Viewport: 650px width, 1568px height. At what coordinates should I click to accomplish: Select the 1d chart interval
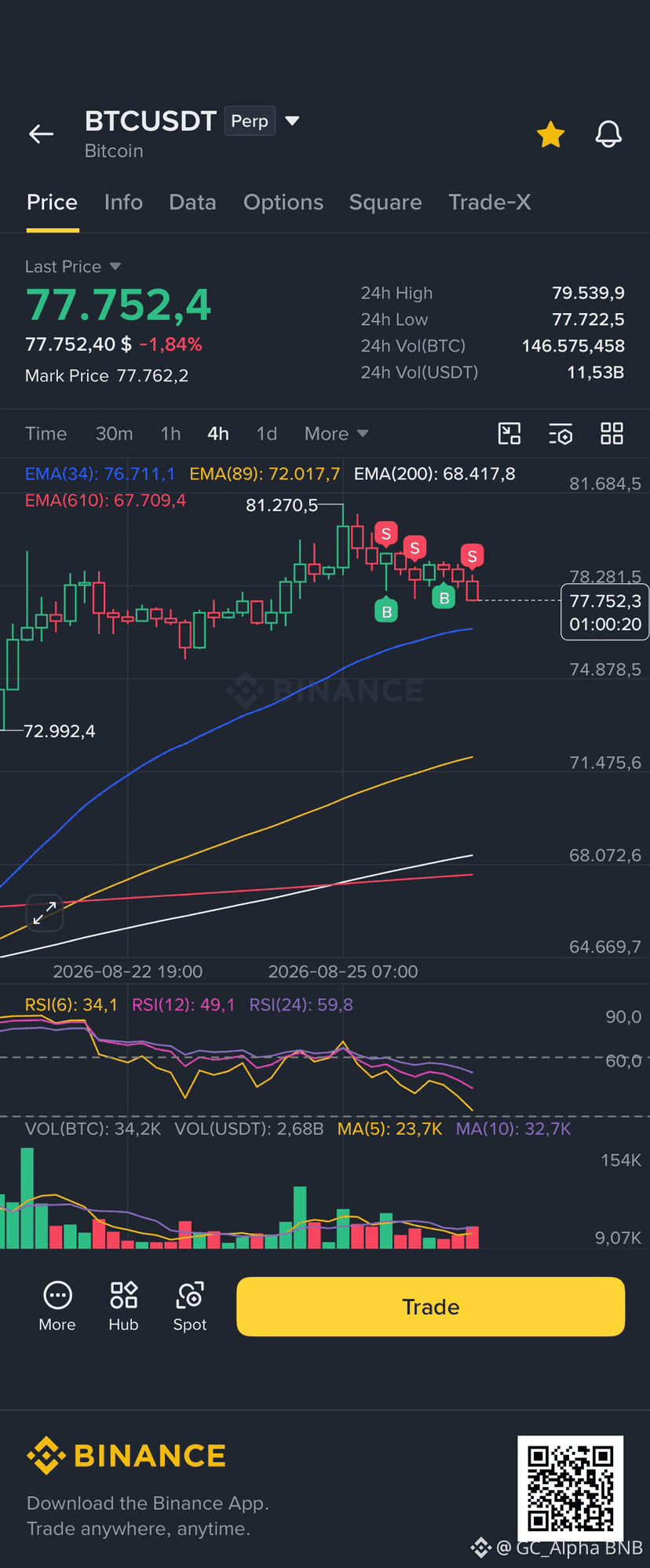click(267, 434)
